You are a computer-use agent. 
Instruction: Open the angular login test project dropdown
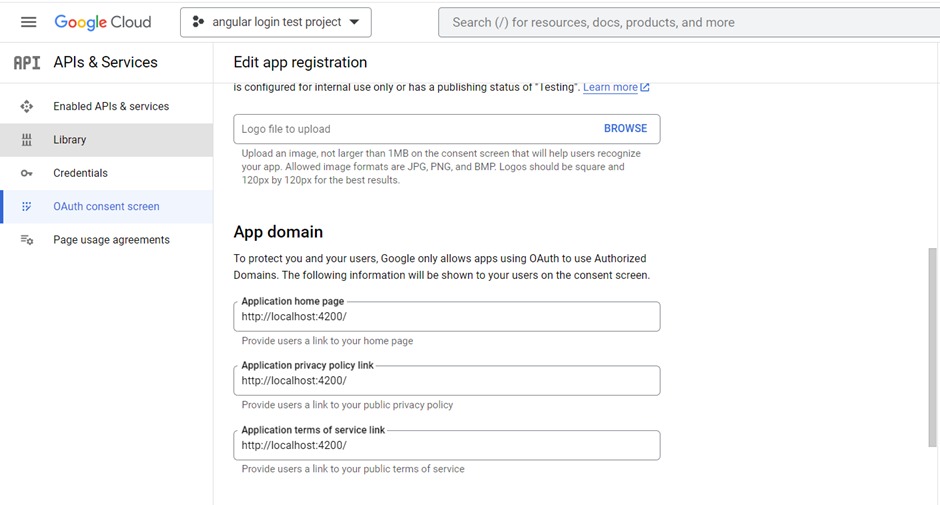point(276,22)
